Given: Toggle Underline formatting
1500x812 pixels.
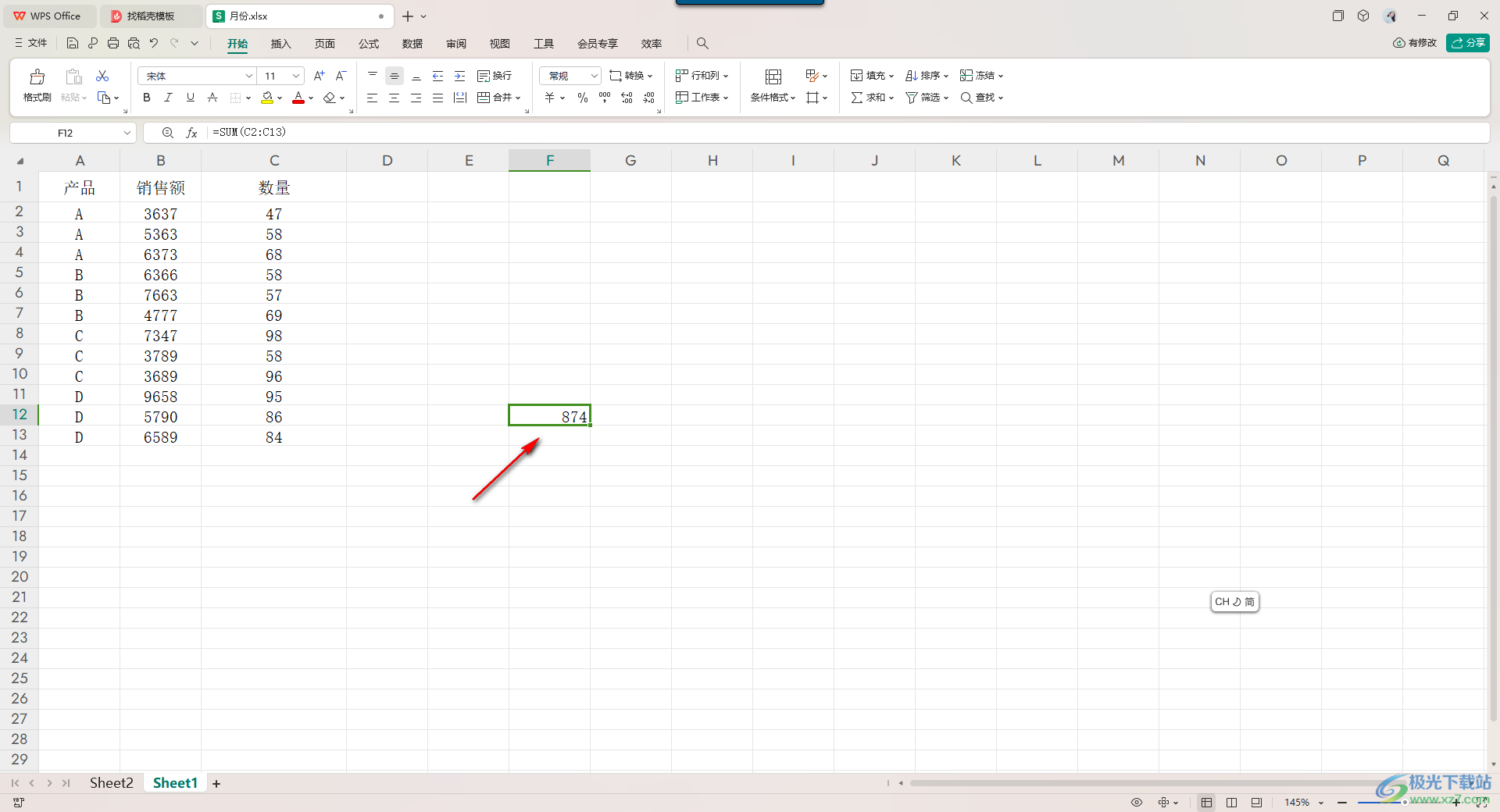Looking at the screenshot, I should tap(190, 98).
